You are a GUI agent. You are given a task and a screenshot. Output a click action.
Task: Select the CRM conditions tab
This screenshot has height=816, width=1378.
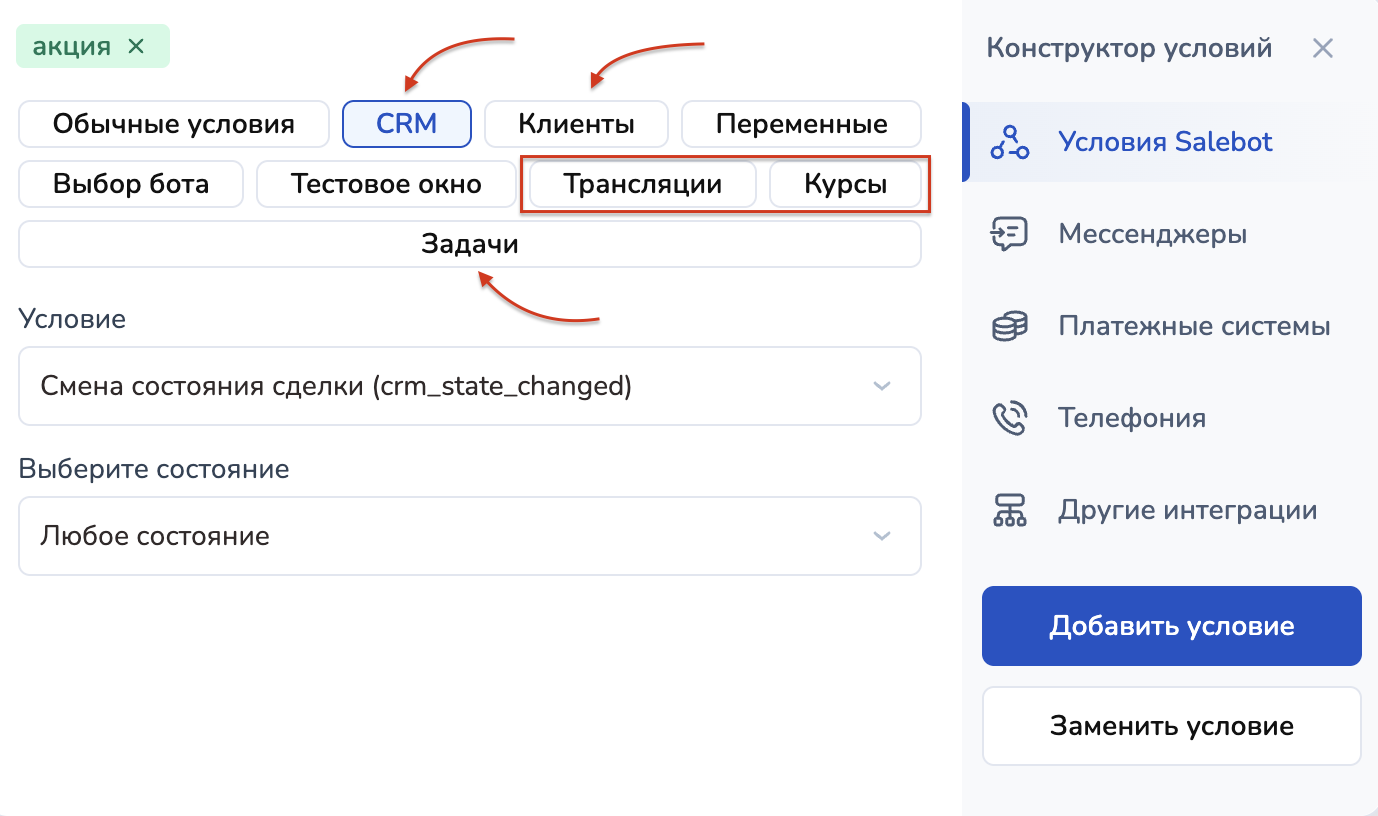(406, 124)
